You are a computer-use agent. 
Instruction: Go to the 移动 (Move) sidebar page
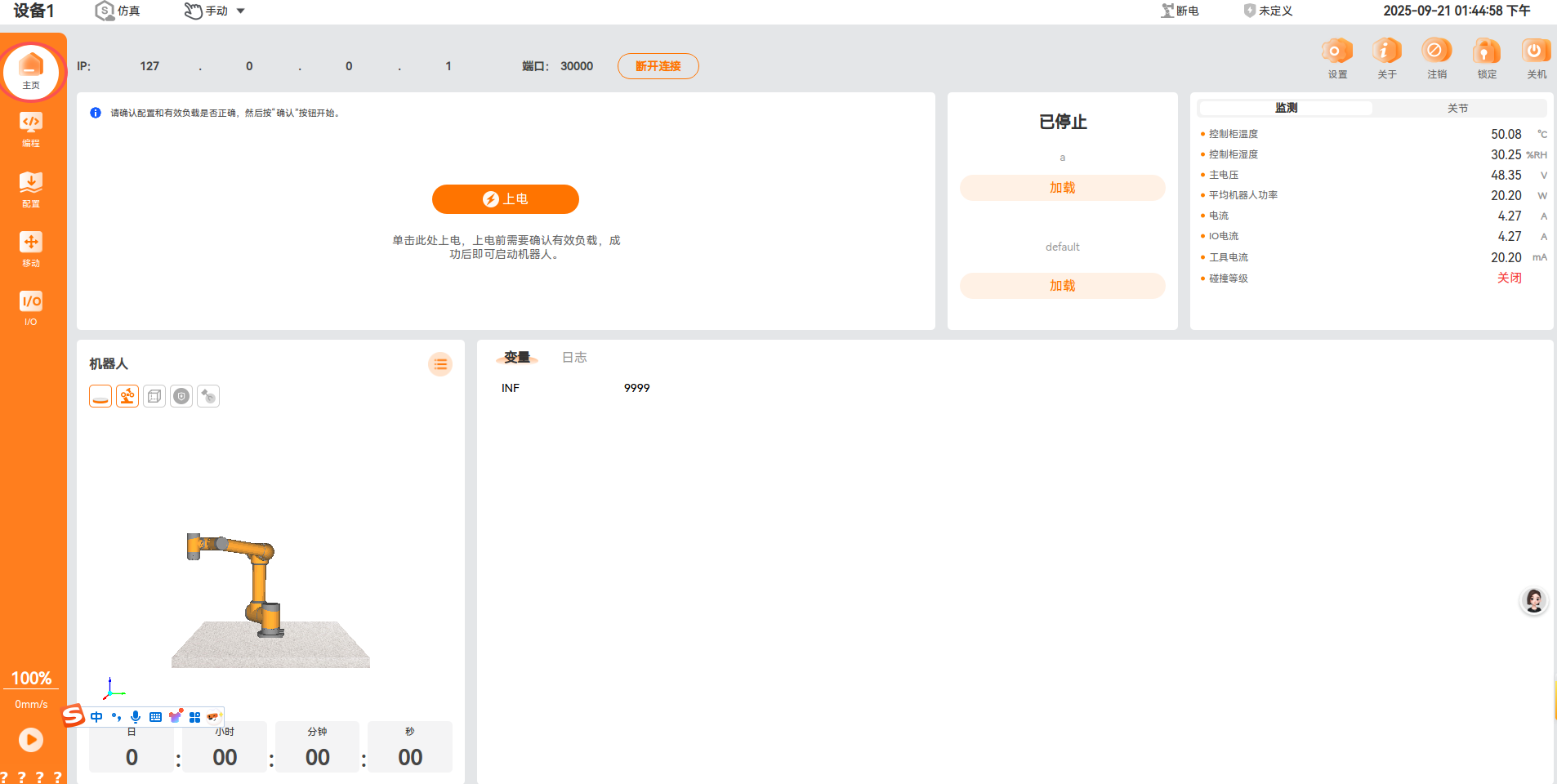pyautogui.click(x=31, y=248)
